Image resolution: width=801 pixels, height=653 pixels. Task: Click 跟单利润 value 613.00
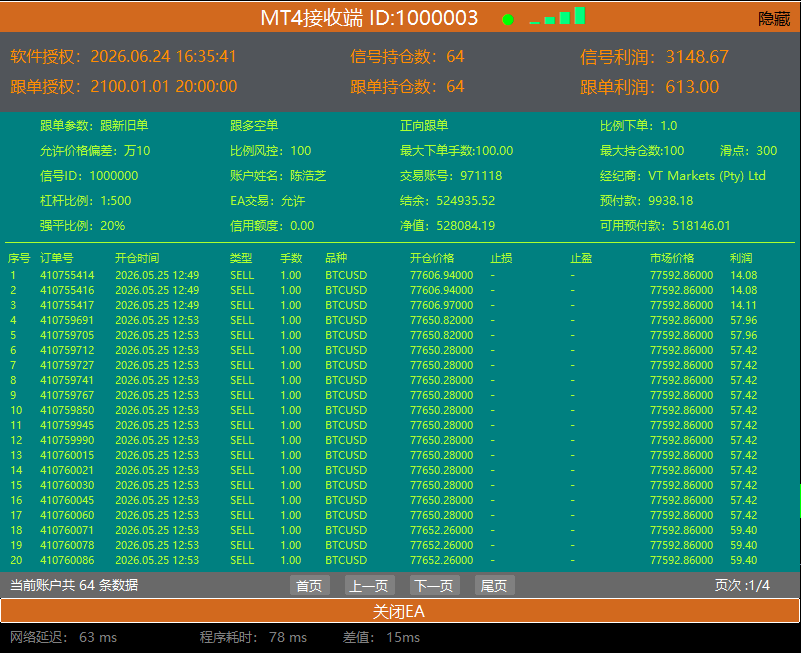692,87
